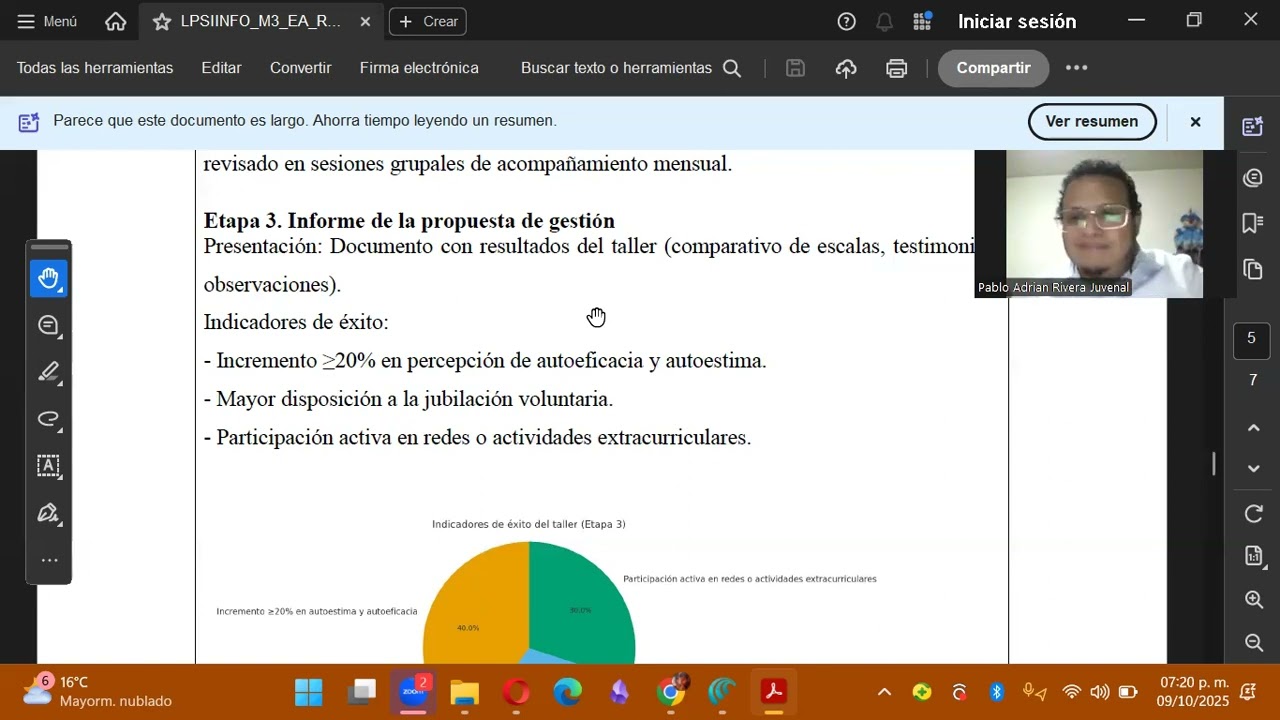The width and height of the screenshot is (1280, 720).
Task: Rotate the page view
Action: pos(1253,514)
